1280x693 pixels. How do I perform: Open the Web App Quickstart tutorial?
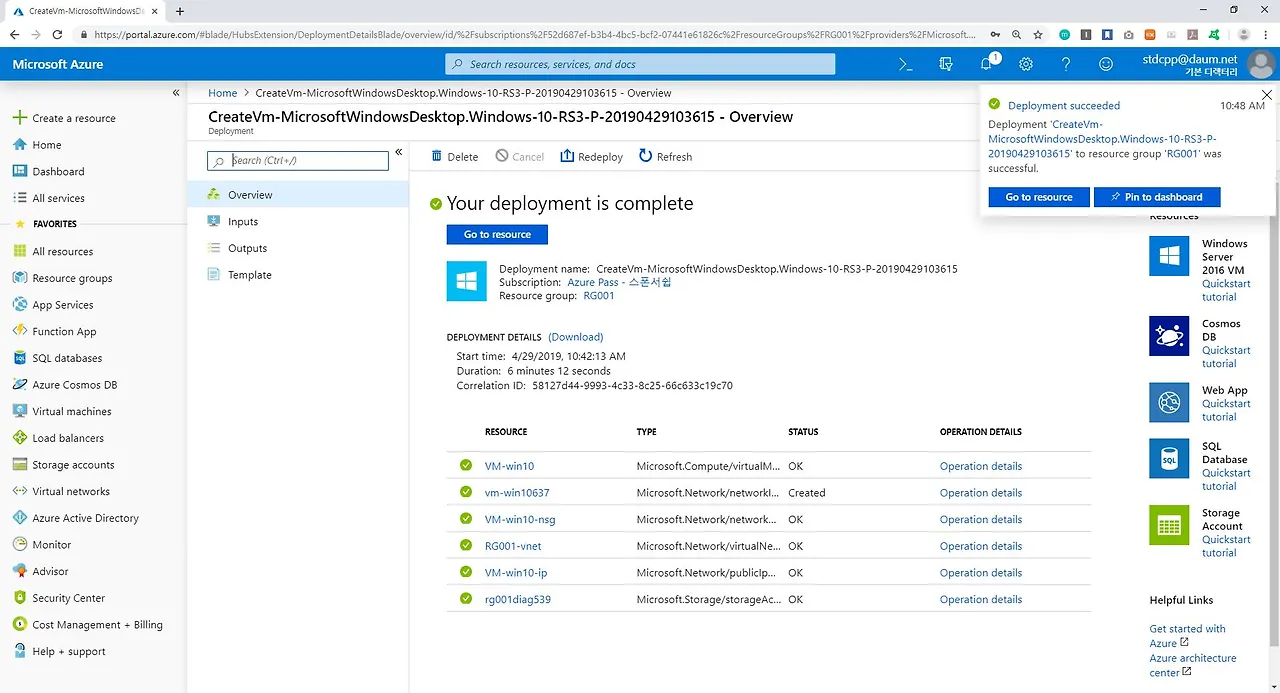coord(1226,410)
